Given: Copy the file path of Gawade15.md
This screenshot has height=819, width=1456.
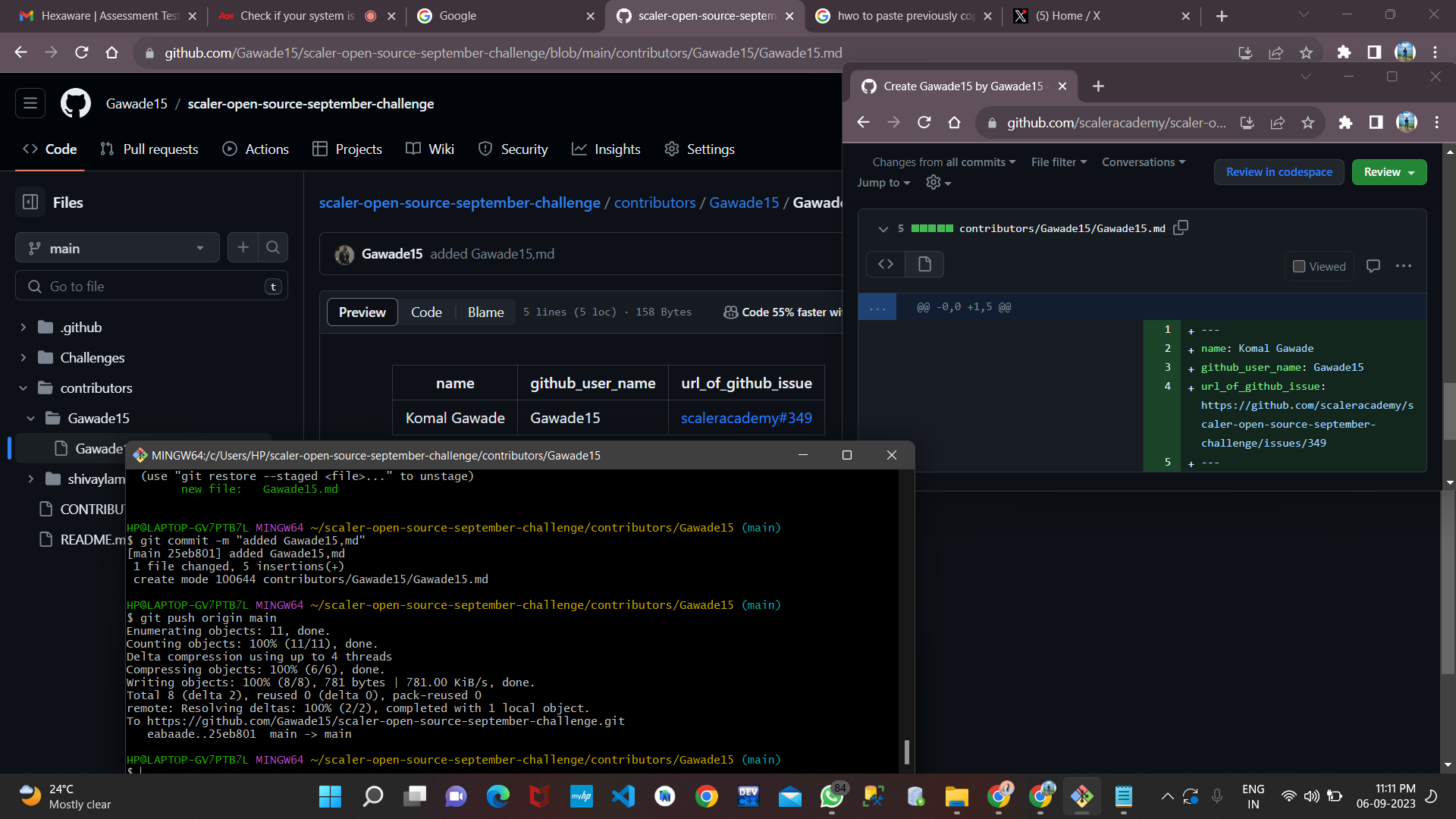Looking at the screenshot, I should (x=1181, y=227).
